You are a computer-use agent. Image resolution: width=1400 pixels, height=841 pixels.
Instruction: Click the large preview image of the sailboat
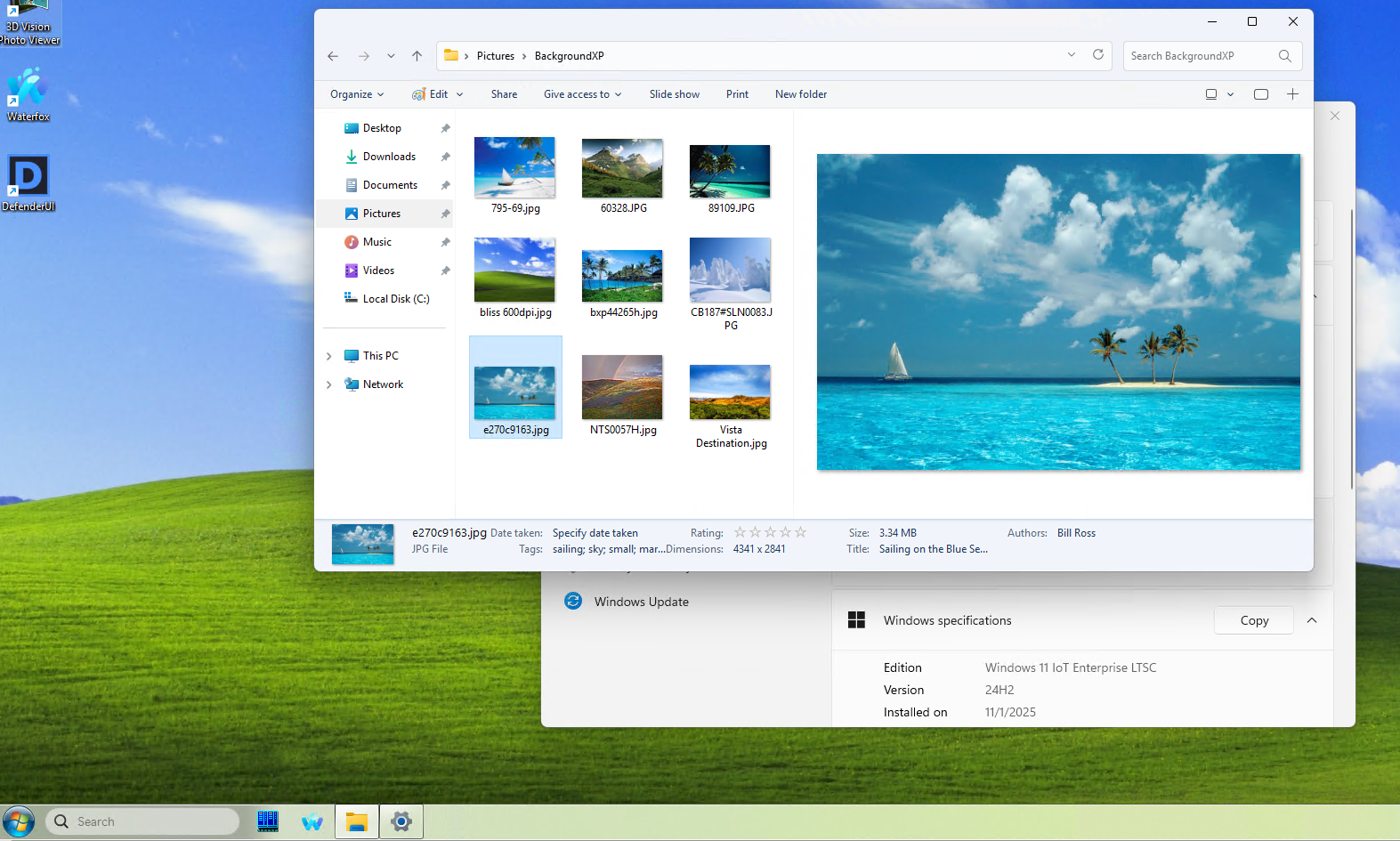[x=1058, y=311]
